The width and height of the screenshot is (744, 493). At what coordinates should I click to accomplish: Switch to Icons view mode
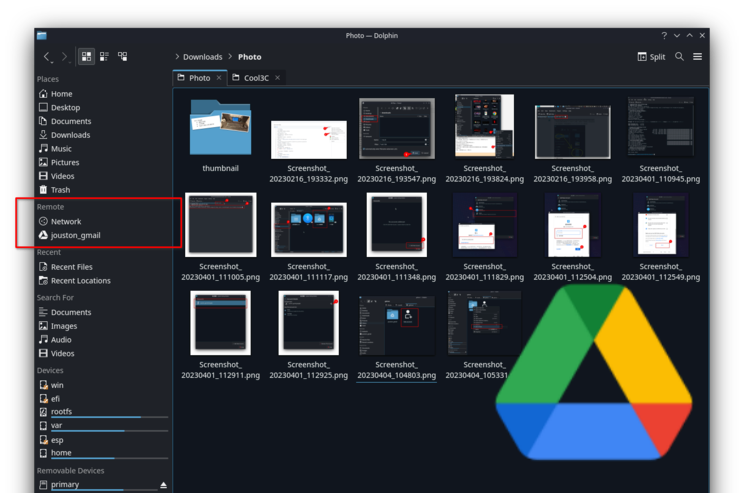86,56
